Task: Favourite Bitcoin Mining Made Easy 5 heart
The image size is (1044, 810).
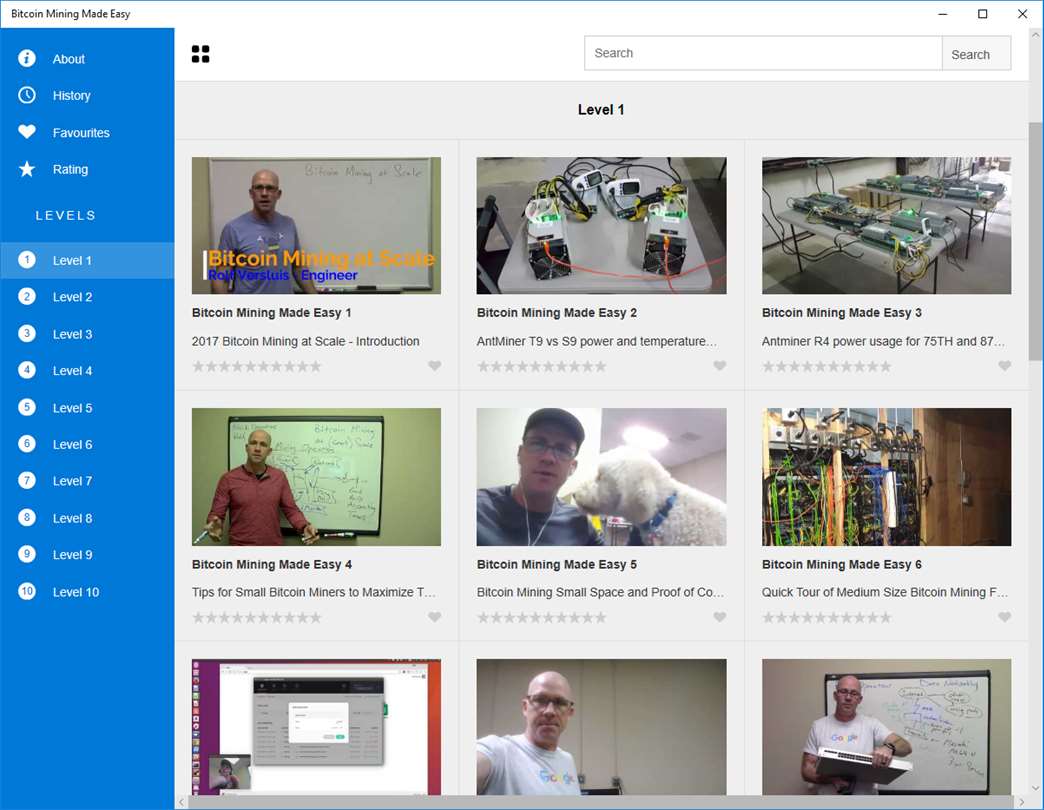Action: pyautogui.click(x=719, y=617)
